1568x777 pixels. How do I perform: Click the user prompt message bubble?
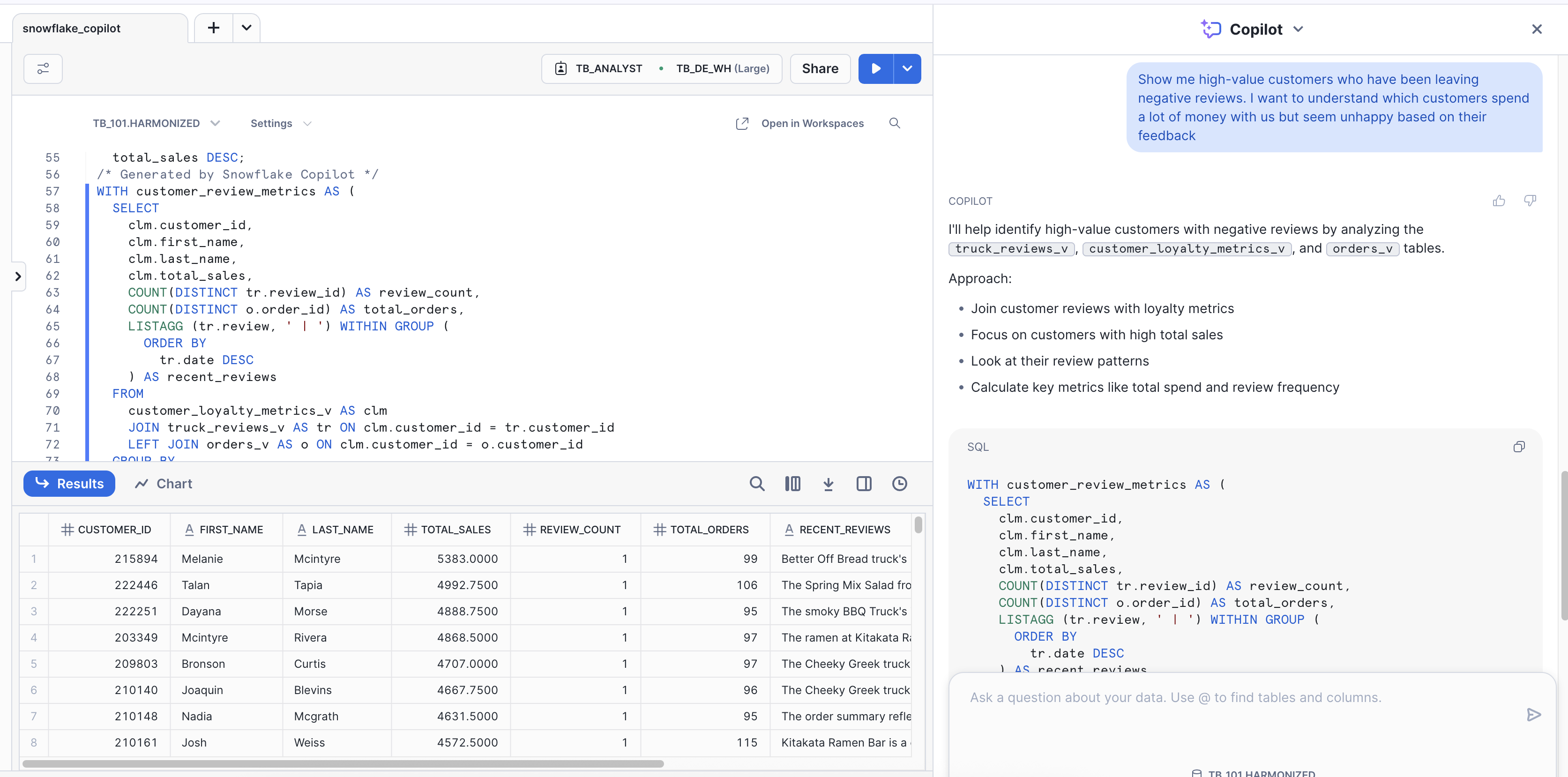tap(1334, 108)
